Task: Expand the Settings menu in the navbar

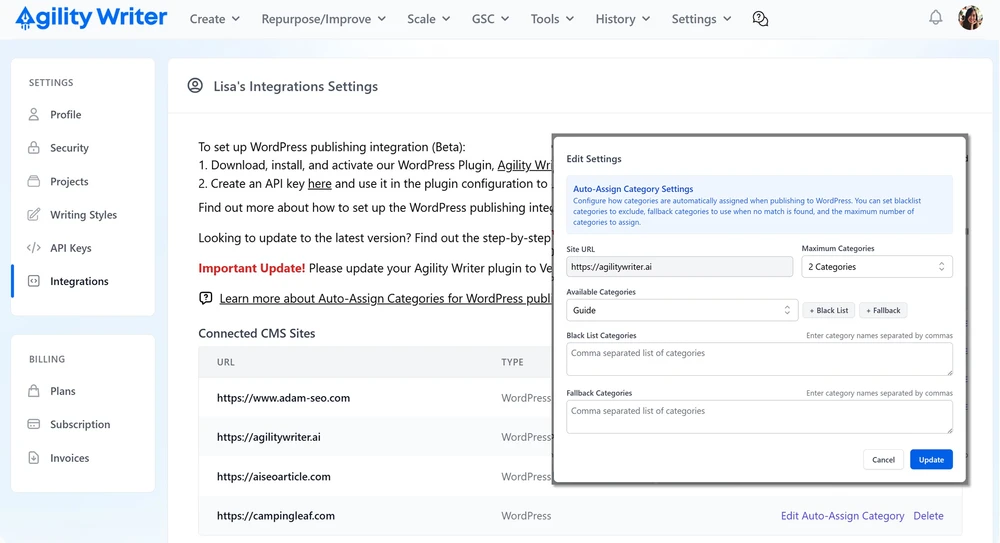Action: [701, 19]
